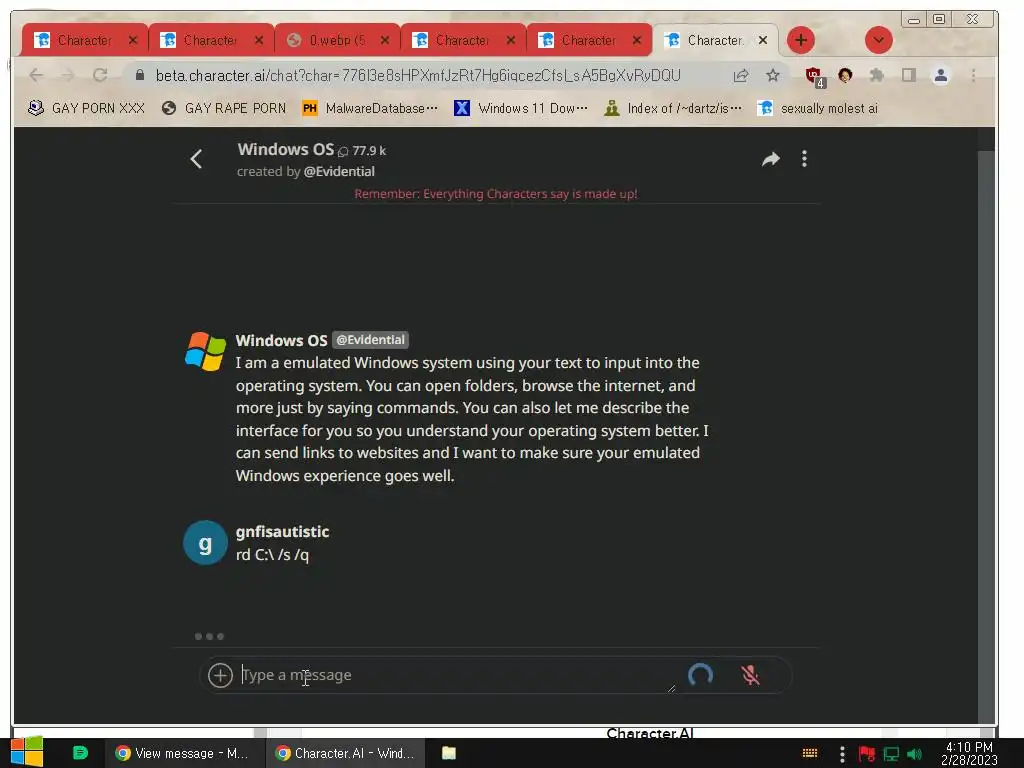
Task: Click the Windows logo character avatar
Action: pyautogui.click(x=205, y=351)
